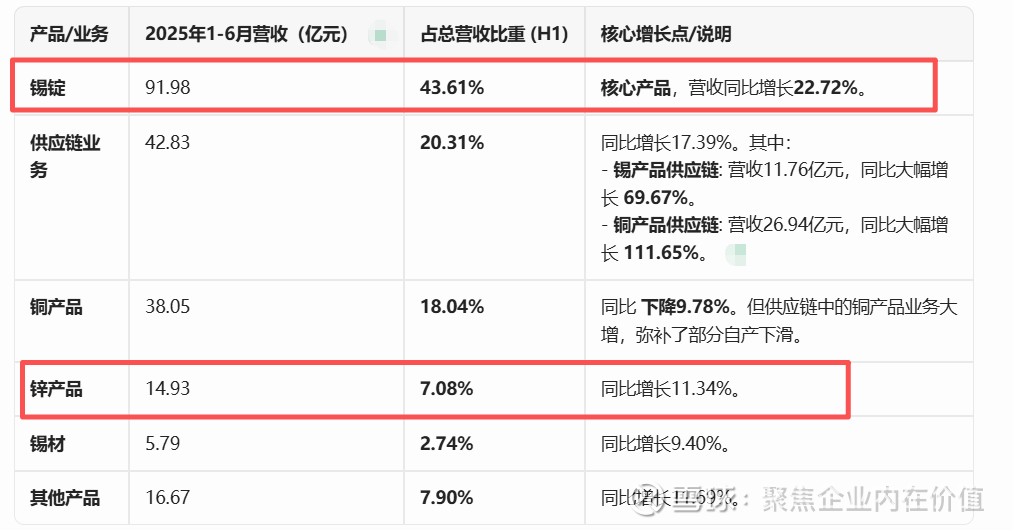The image size is (1013, 530).
Task: Select the 91.98 revenue cell
Action: (x=167, y=88)
